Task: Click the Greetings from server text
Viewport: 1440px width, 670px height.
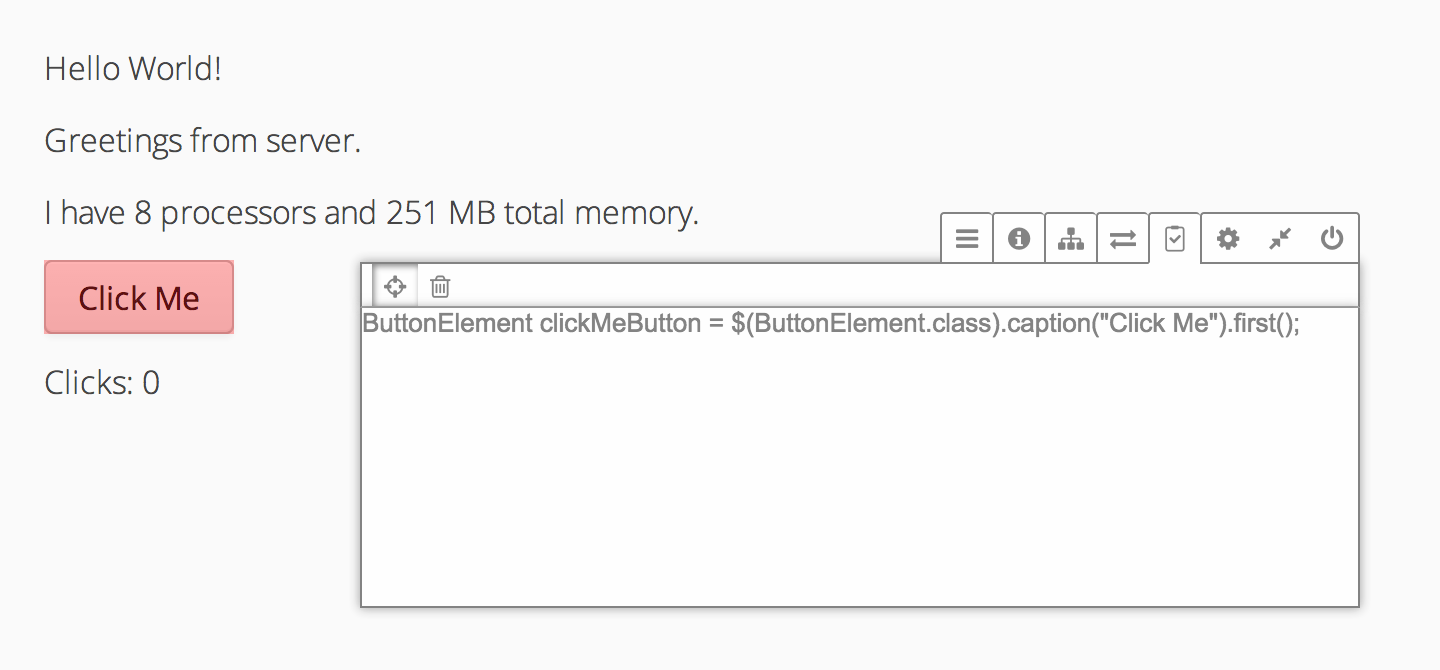Action: coord(203,141)
